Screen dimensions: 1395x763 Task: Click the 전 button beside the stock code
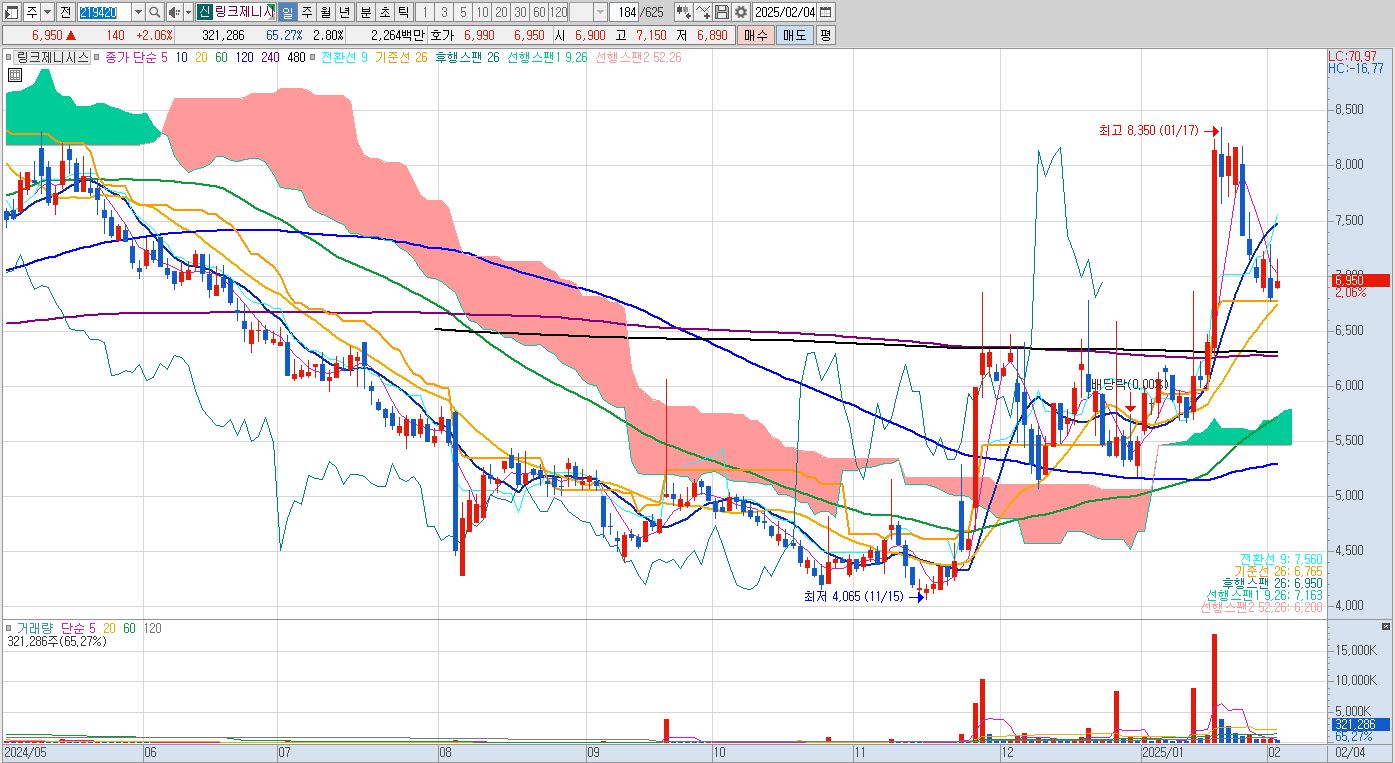tap(65, 12)
